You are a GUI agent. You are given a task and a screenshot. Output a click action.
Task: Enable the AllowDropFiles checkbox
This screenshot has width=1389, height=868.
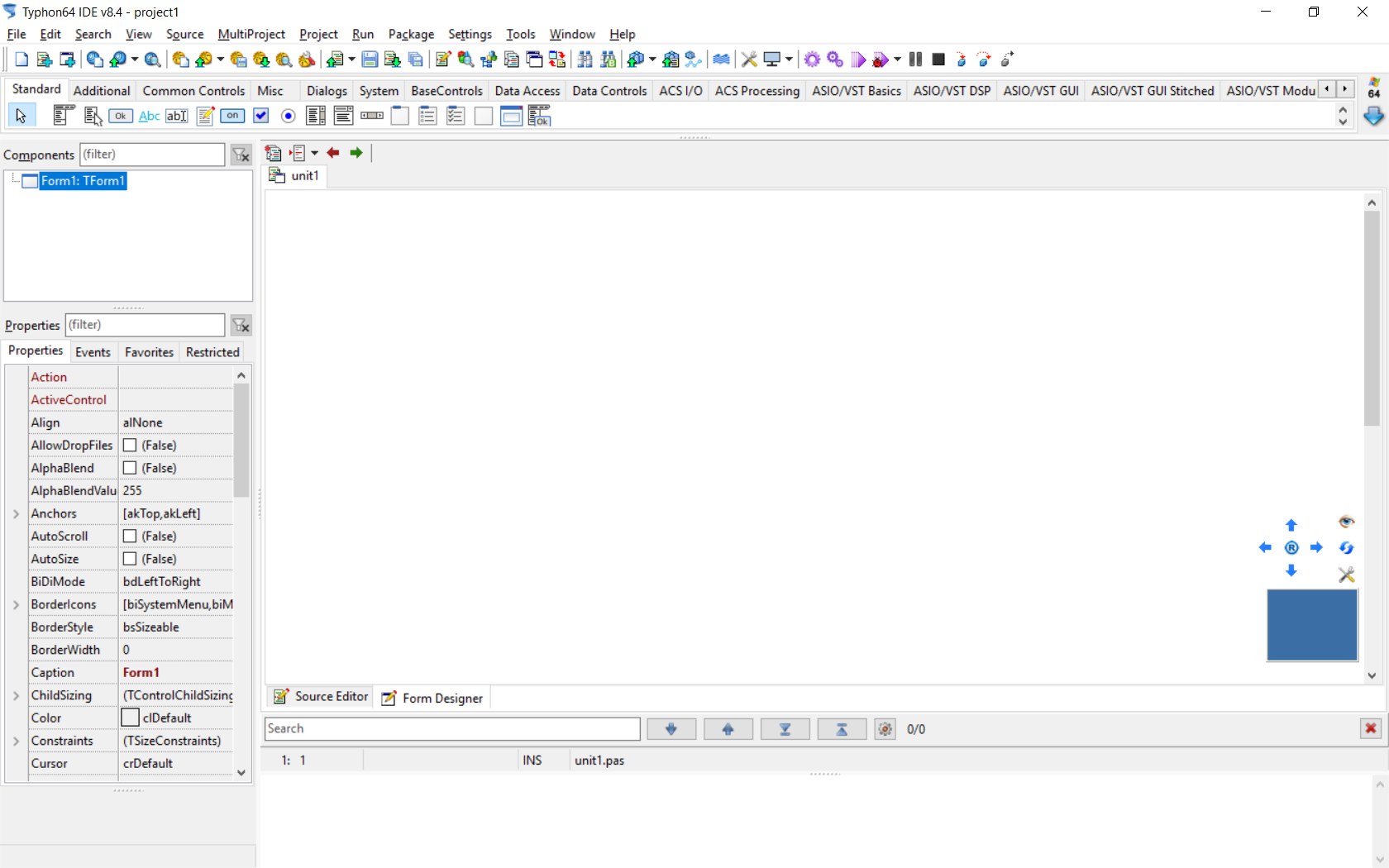pos(130,446)
